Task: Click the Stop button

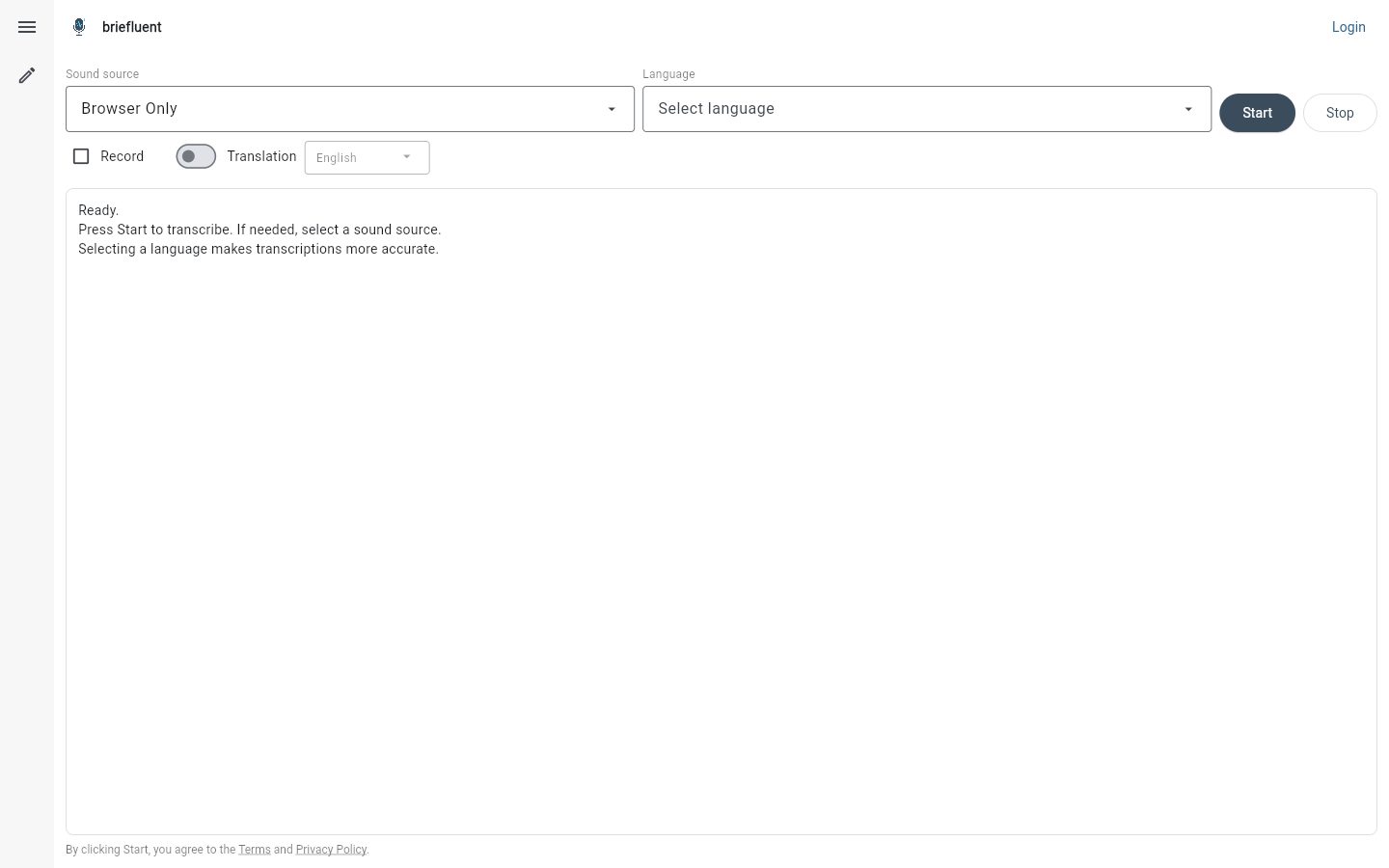Action: [1340, 113]
